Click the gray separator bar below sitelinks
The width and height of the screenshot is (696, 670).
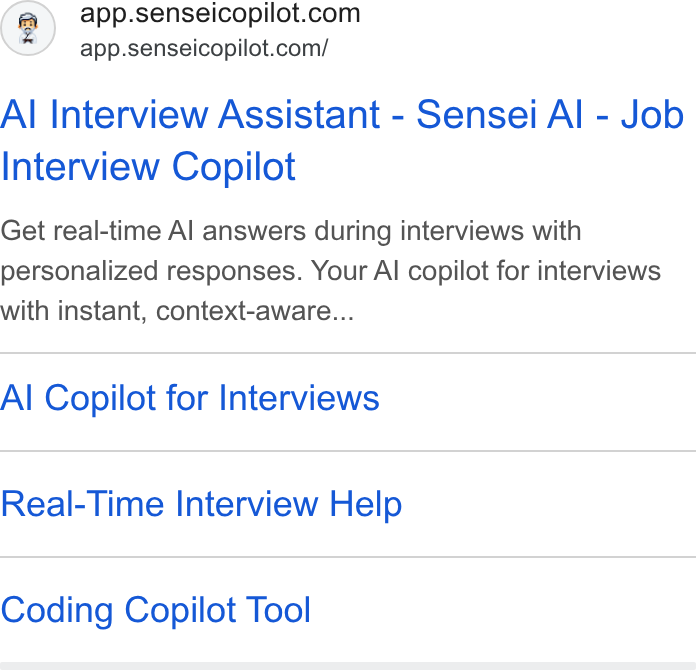point(348,666)
